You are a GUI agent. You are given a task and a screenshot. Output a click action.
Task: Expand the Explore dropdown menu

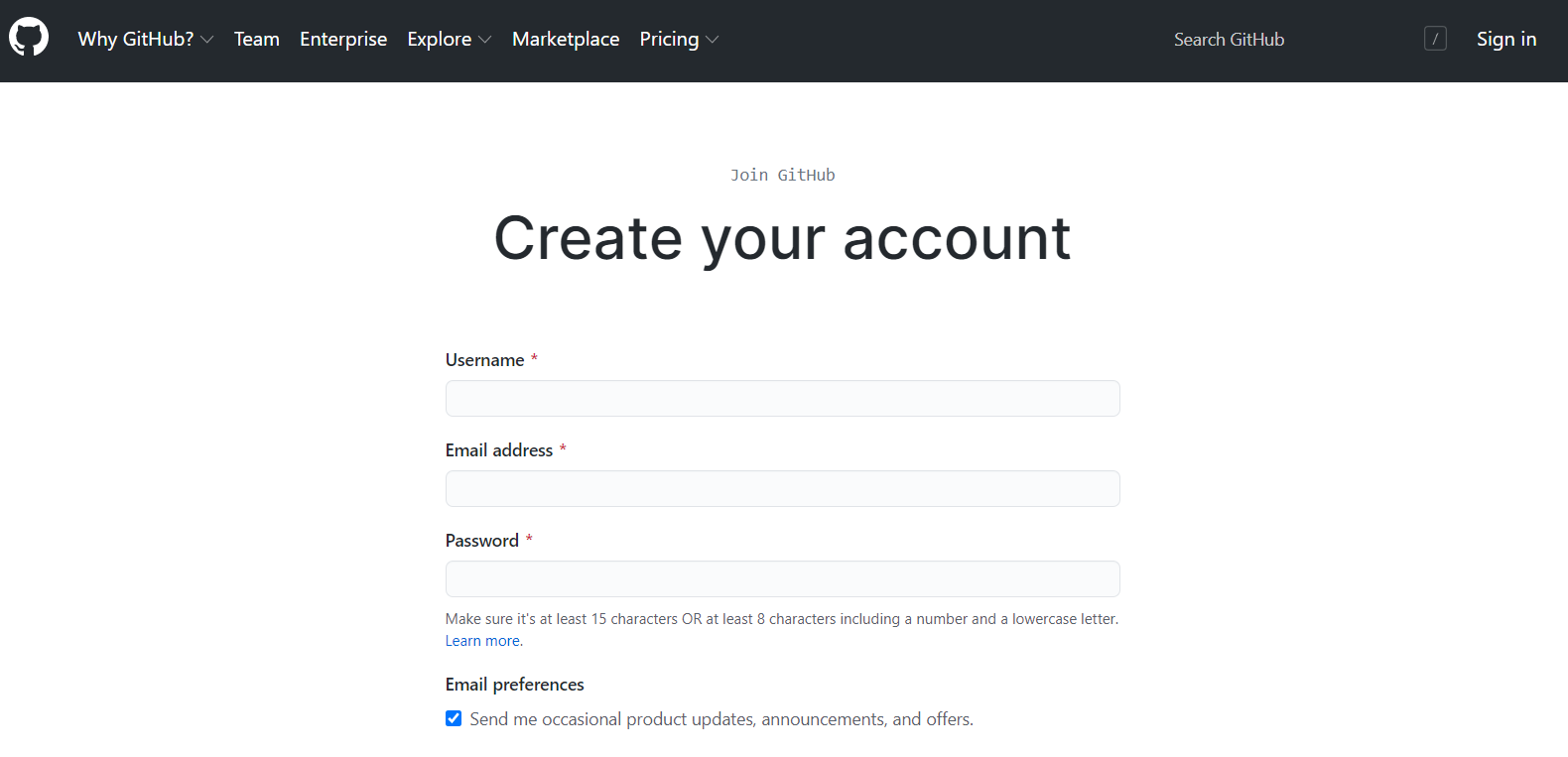450,39
